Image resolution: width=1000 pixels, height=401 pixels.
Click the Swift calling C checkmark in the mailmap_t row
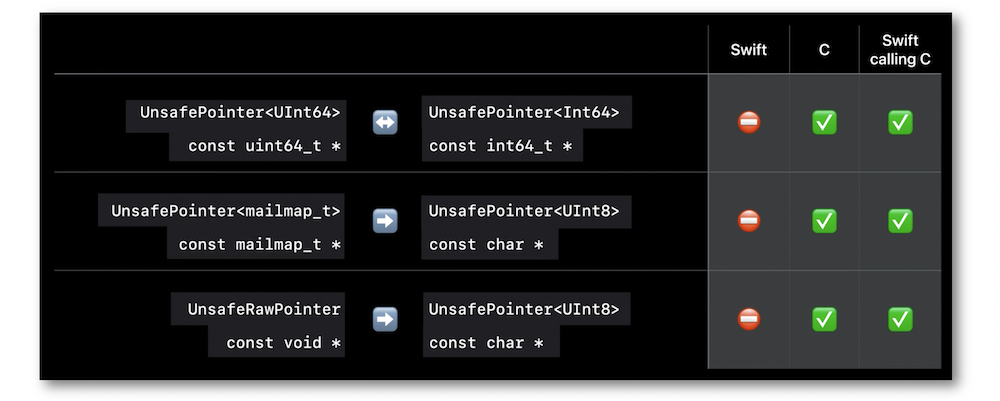tap(900, 221)
